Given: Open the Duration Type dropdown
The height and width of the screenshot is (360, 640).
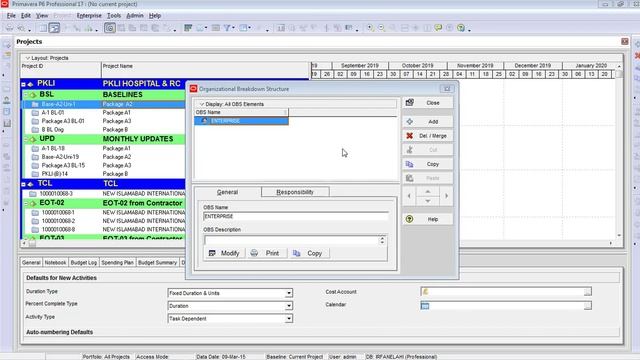Looking at the screenshot, I should click(289, 293).
